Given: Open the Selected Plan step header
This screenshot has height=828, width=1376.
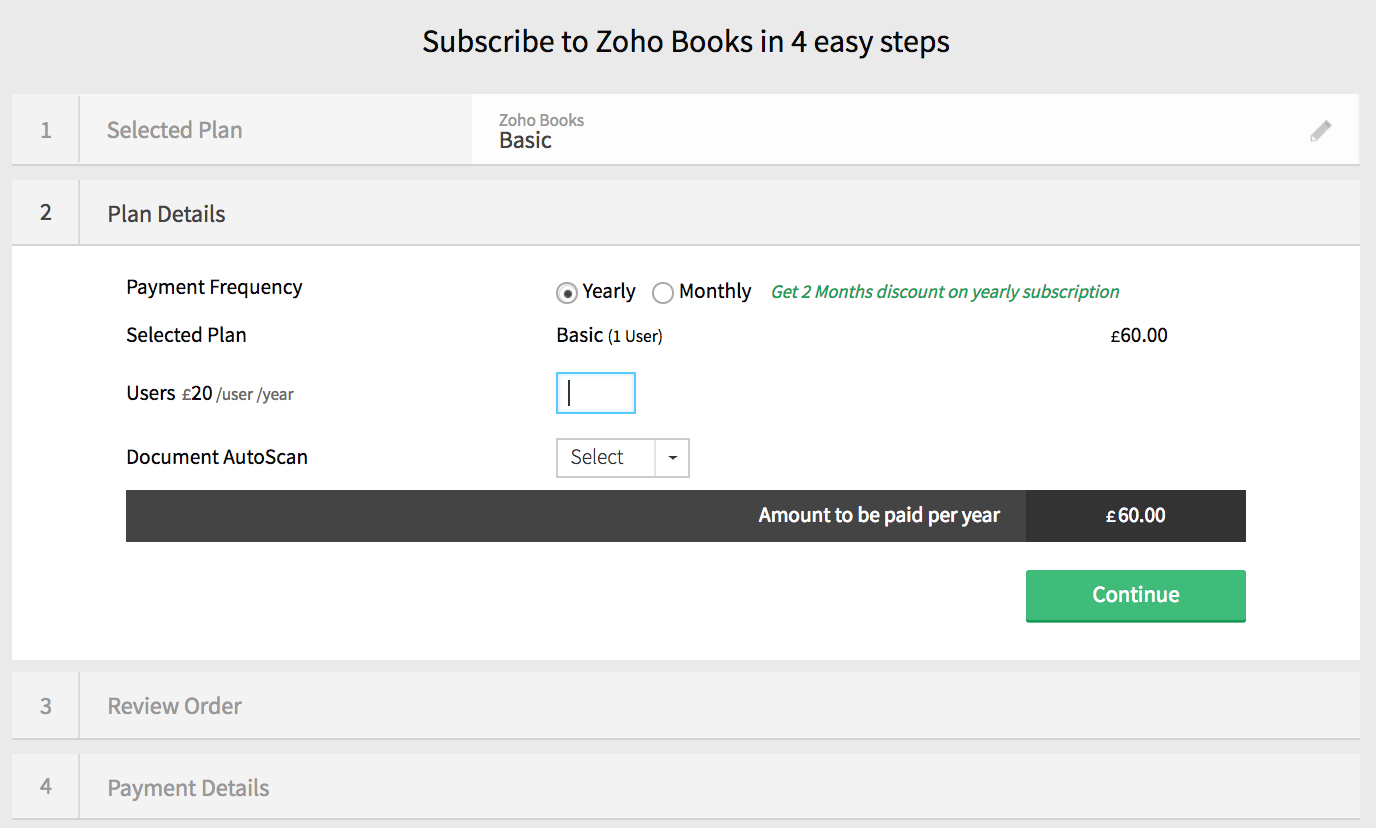Looking at the screenshot, I should click(174, 130).
